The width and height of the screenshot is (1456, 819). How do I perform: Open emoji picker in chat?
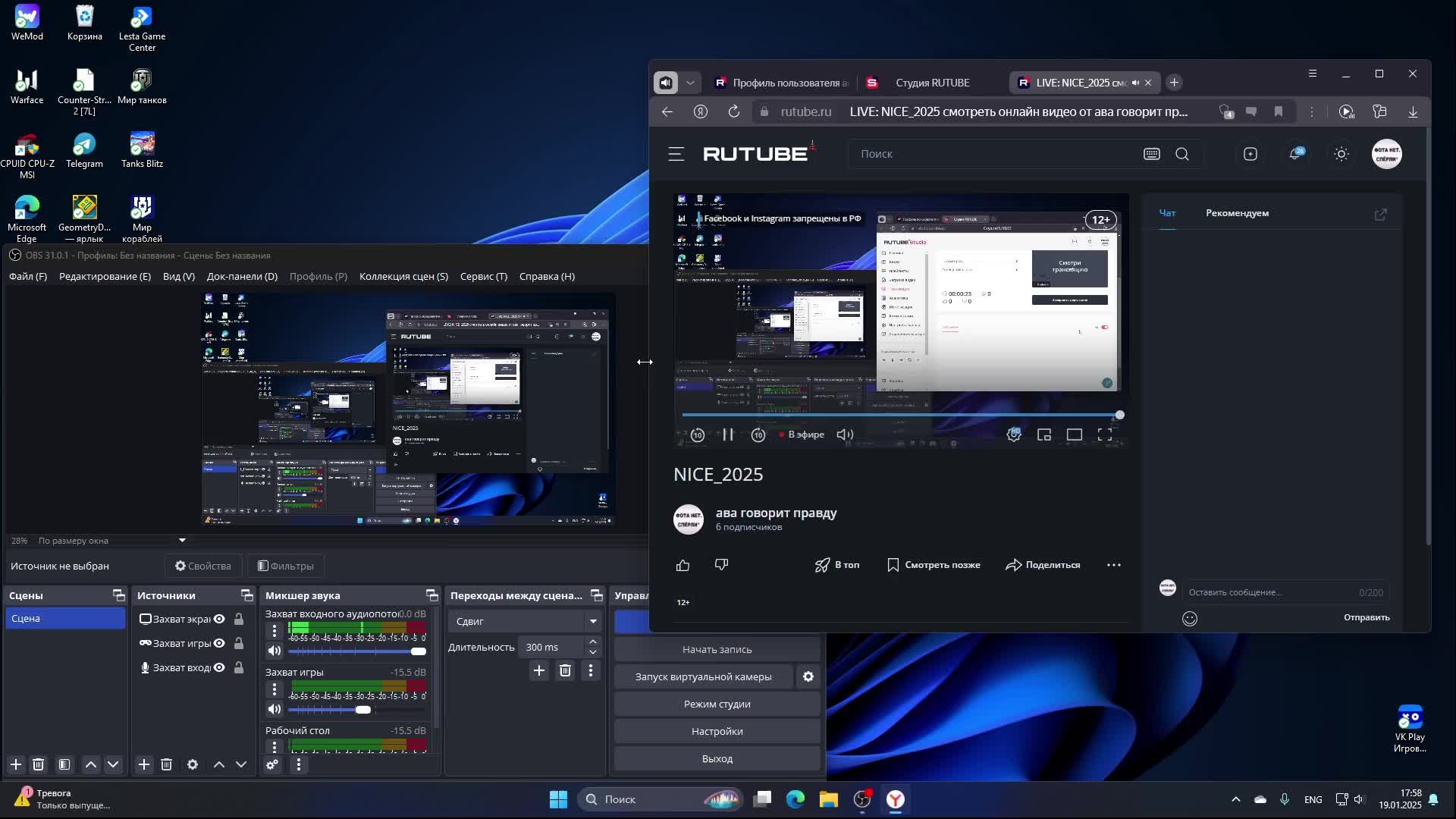(1190, 619)
